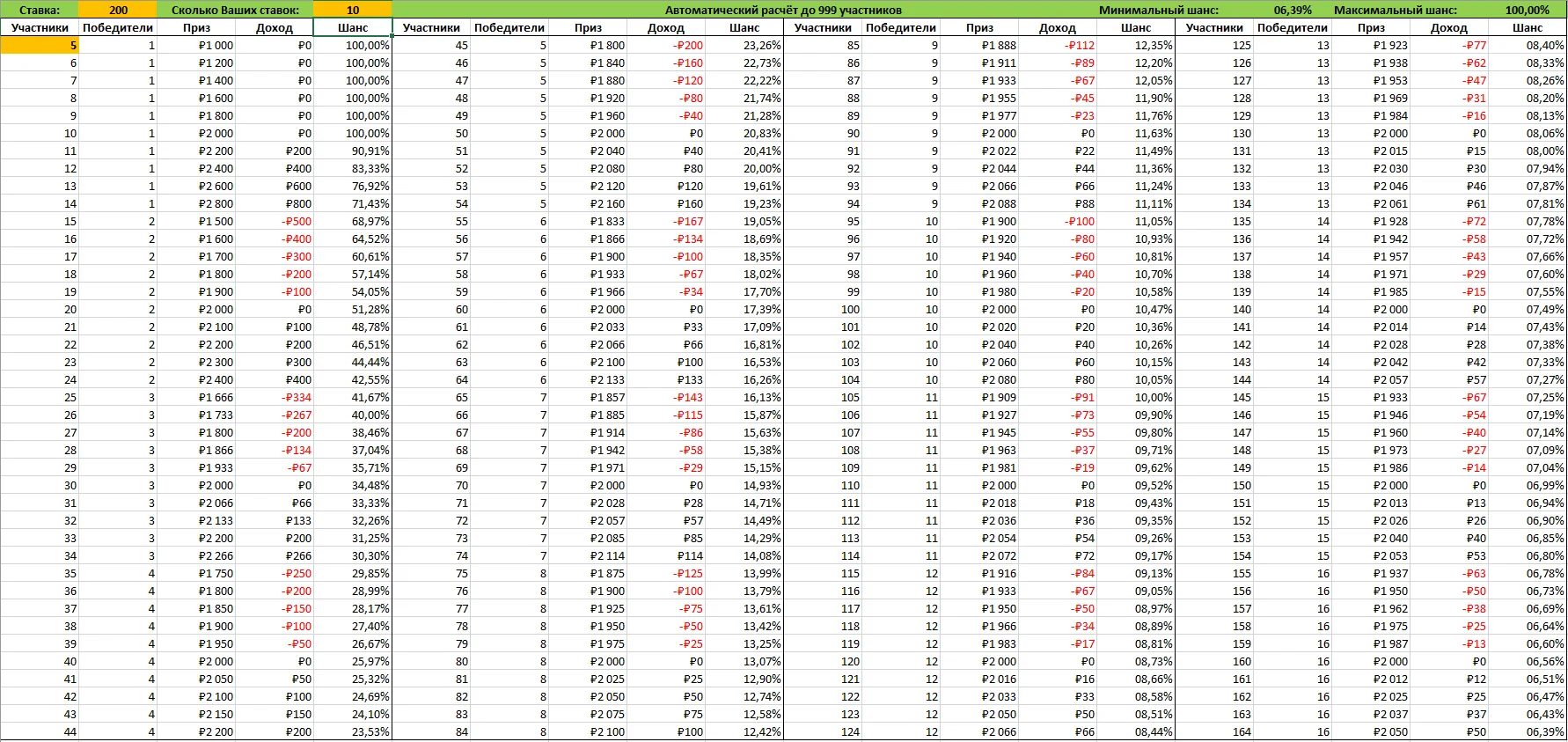The width and height of the screenshot is (1568, 742).
Task: Select the prize cell ₽2 114
Action: click(x=588, y=555)
